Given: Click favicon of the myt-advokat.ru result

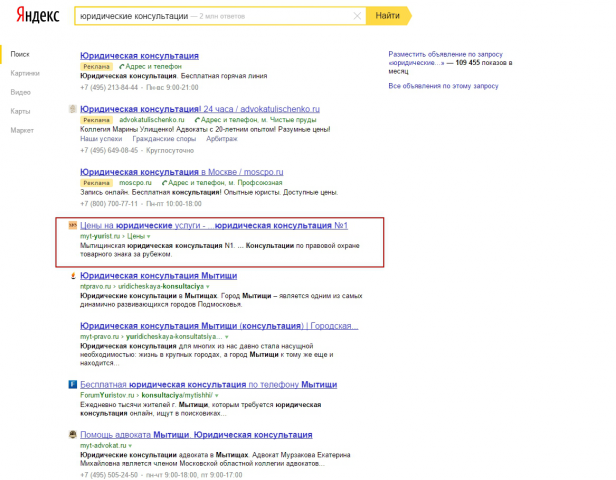Looking at the screenshot, I should pos(73,434).
